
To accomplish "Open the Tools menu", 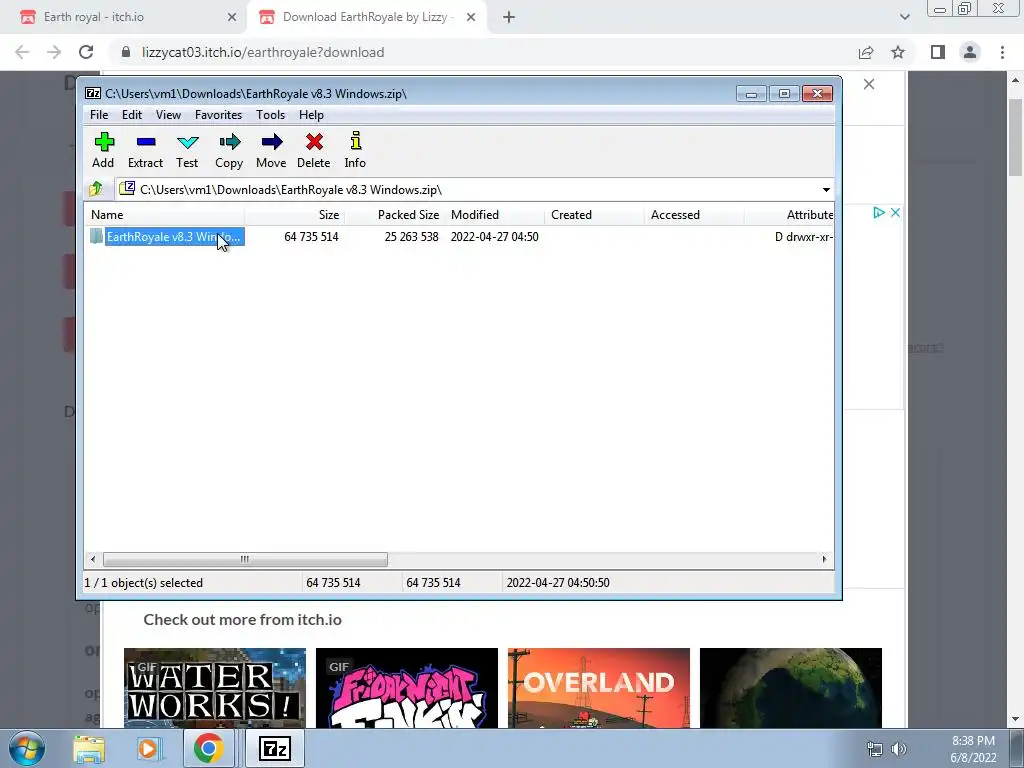I will coord(270,115).
